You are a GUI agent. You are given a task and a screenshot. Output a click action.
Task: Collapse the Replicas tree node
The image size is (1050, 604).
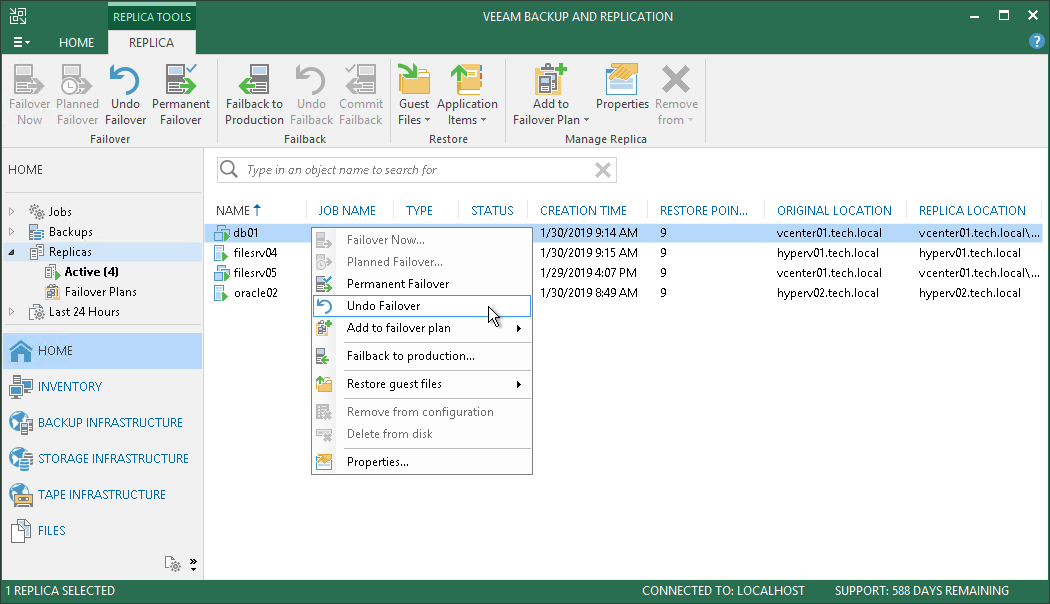click(11, 252)
